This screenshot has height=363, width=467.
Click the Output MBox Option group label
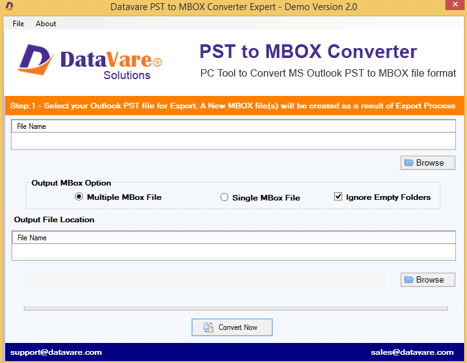[71, 183]
